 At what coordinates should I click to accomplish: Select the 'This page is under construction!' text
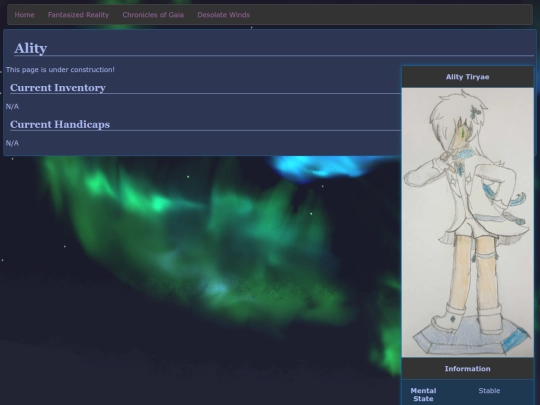pos(60,70)
